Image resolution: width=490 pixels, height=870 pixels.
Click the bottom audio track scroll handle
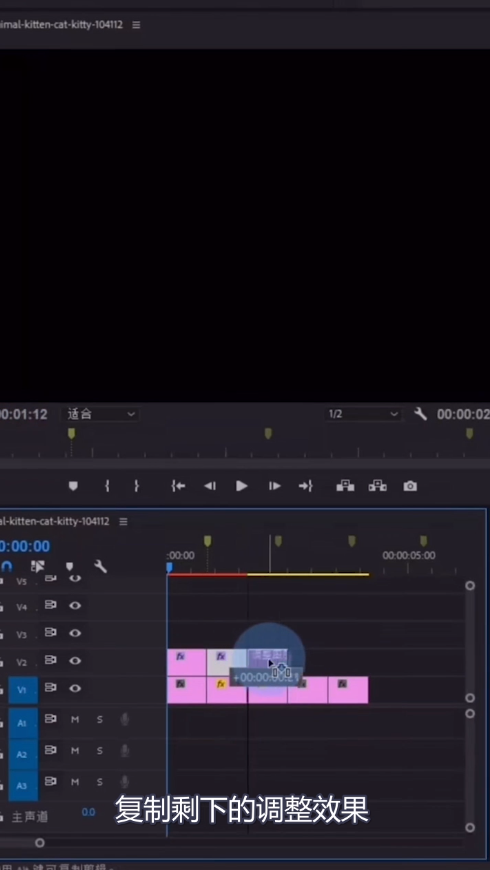pos(470,827)
